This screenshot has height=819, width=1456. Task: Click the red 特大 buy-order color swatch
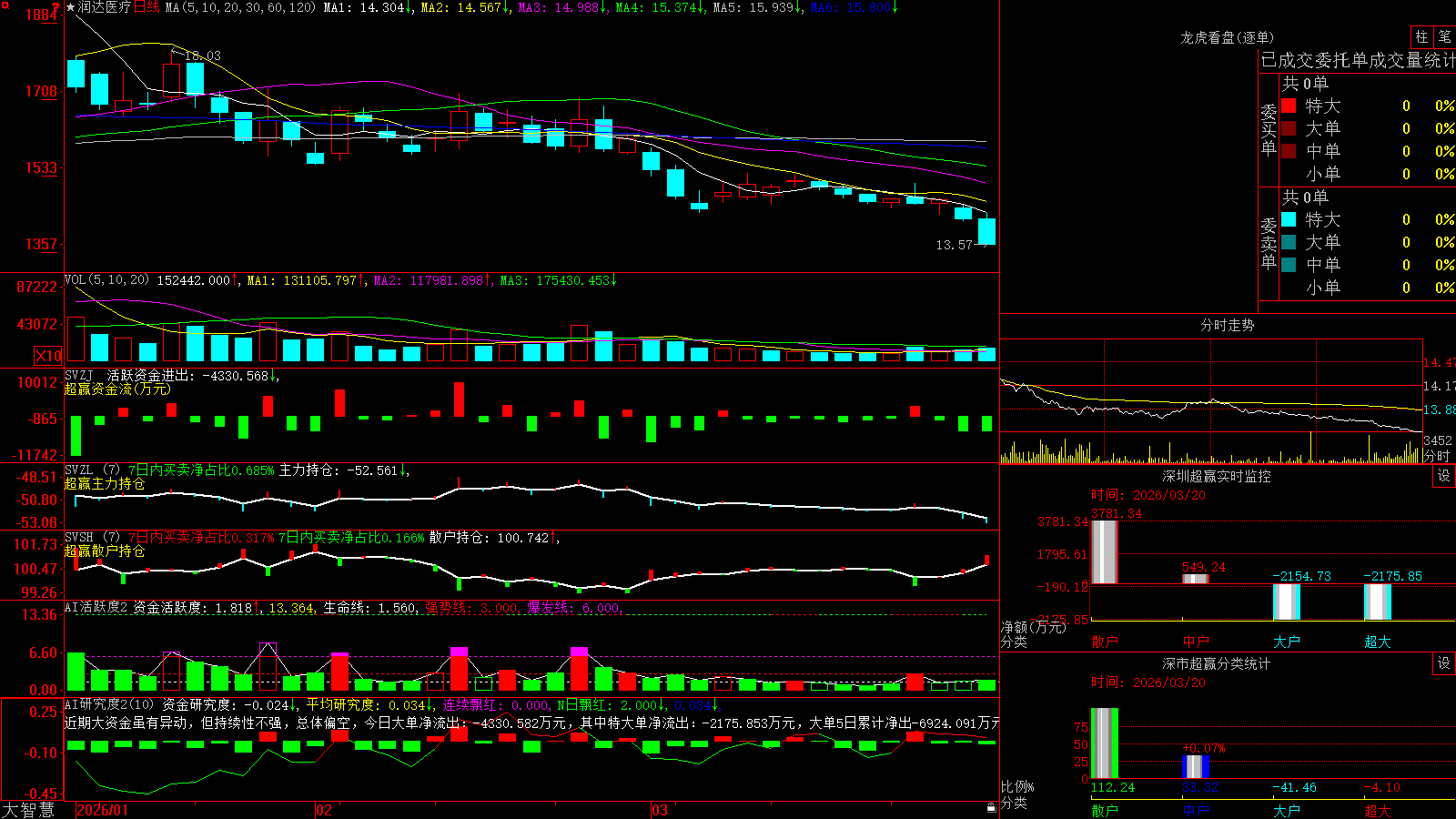coord(1289,106)
